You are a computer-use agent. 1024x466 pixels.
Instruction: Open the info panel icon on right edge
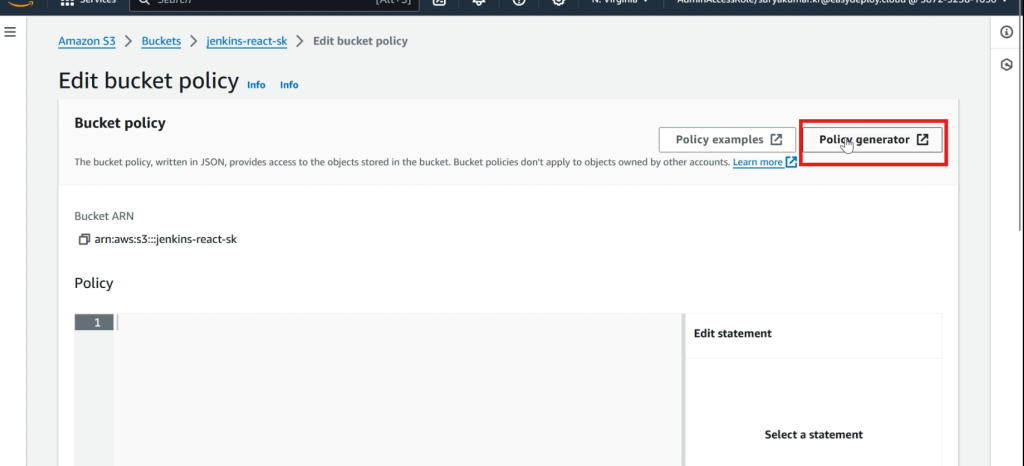[x=1007, y=32]
